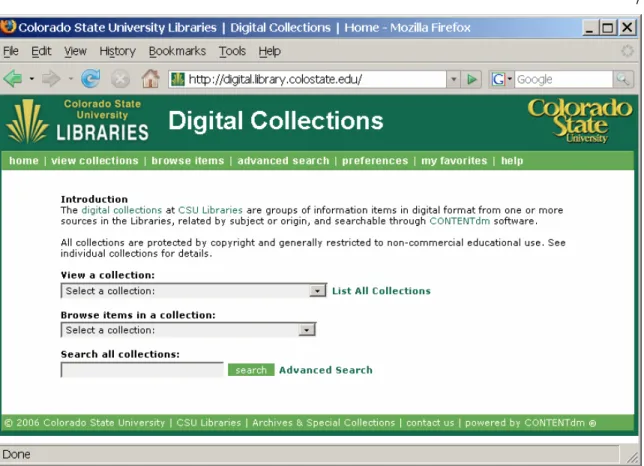Maximize the Firefox window
Viewport: 644px width, 466px height.
608,28
